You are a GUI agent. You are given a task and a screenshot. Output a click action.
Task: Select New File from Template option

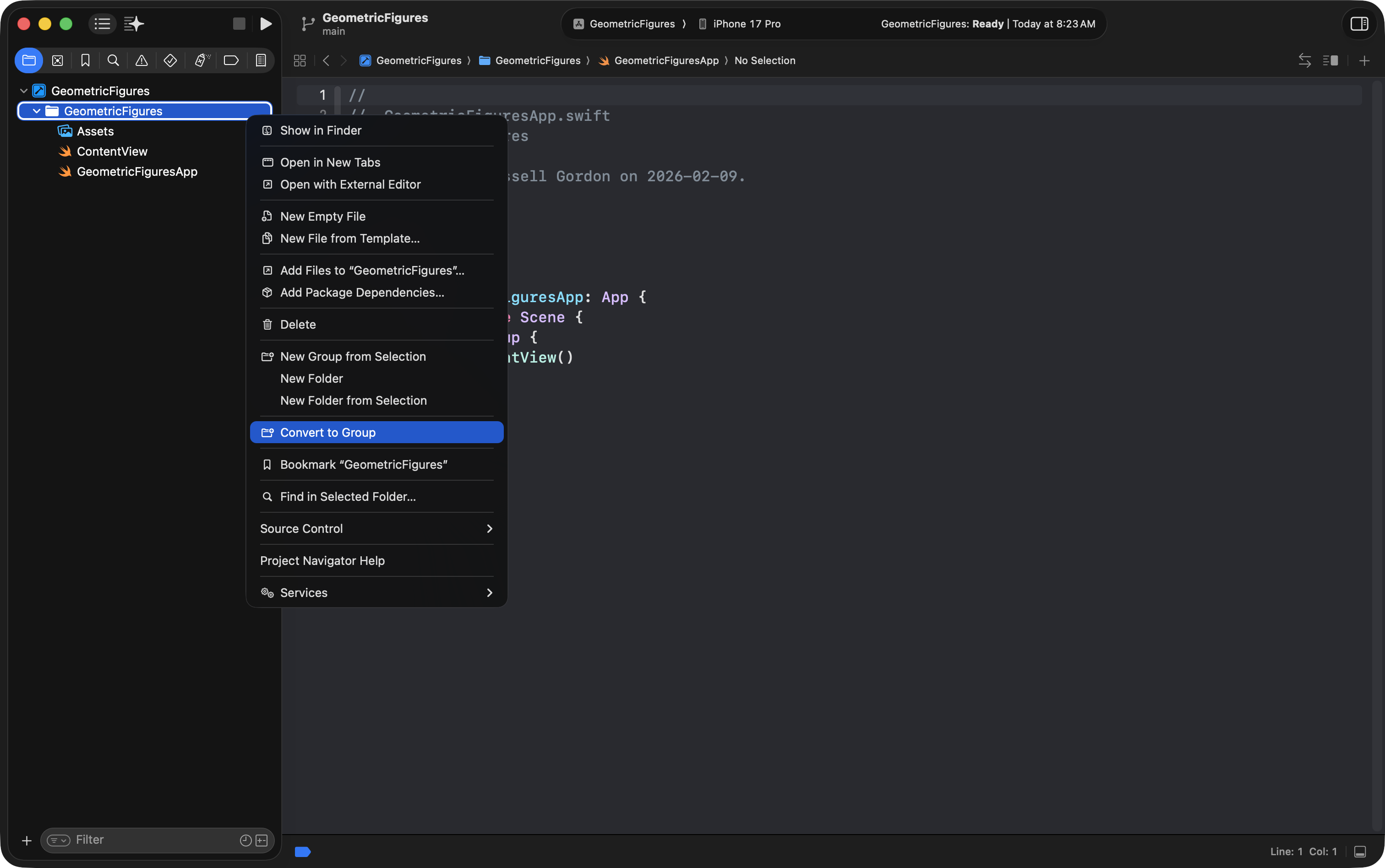pyautogui.click(x=349, y=238)
